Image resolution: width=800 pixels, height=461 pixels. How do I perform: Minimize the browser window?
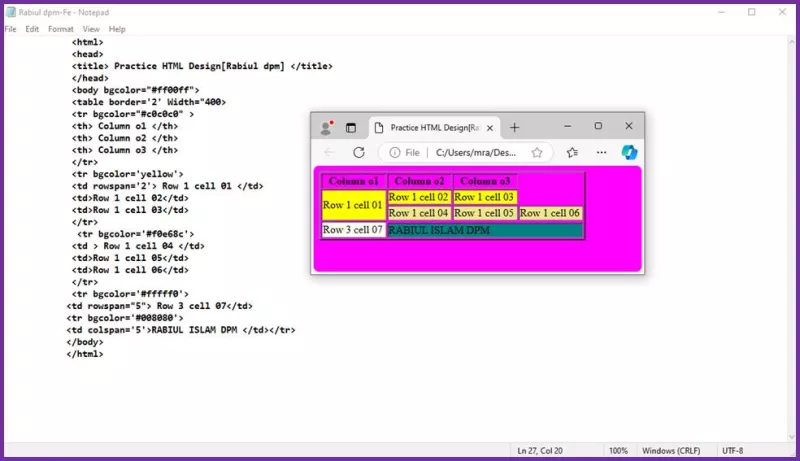(567, 126)
